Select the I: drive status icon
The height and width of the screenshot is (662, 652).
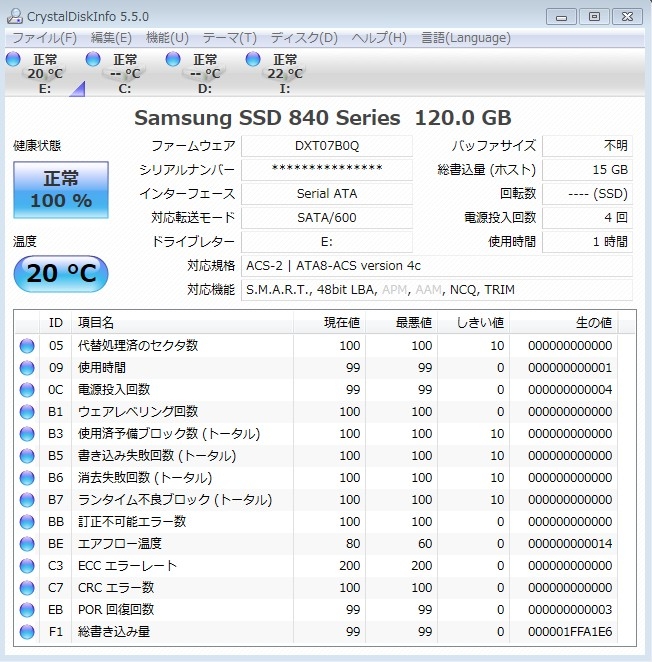tap(253, 60)
